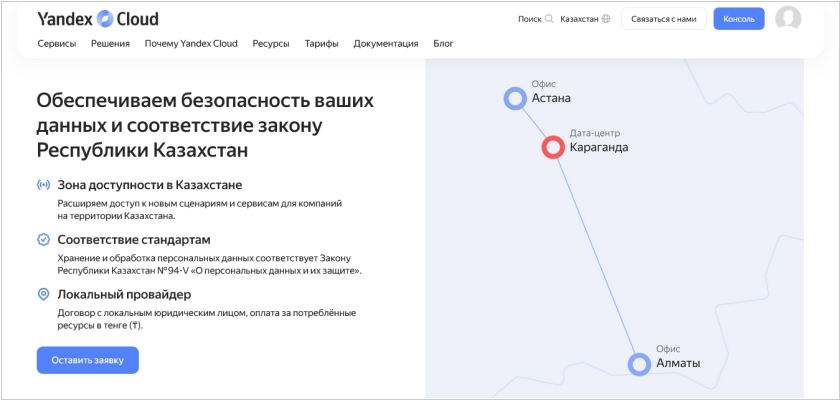
Task: Open the Сервисы menu
Action: coord(57,43)
